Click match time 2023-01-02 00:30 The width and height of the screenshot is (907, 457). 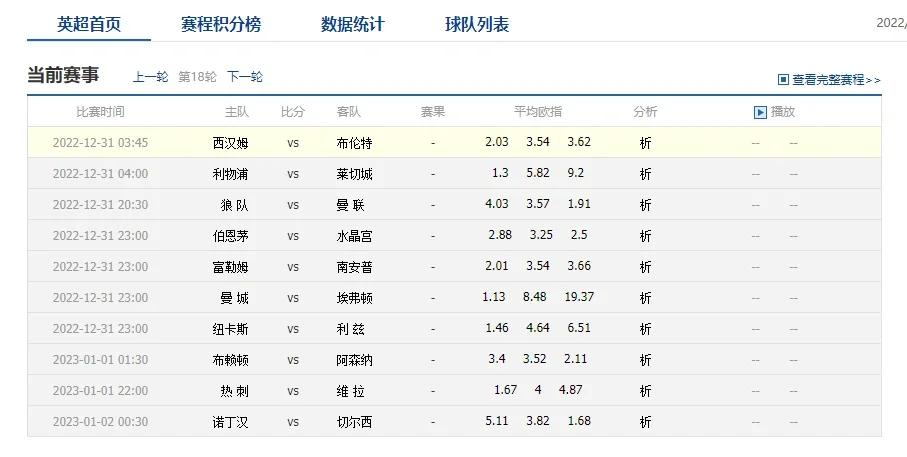pos(100,422)
